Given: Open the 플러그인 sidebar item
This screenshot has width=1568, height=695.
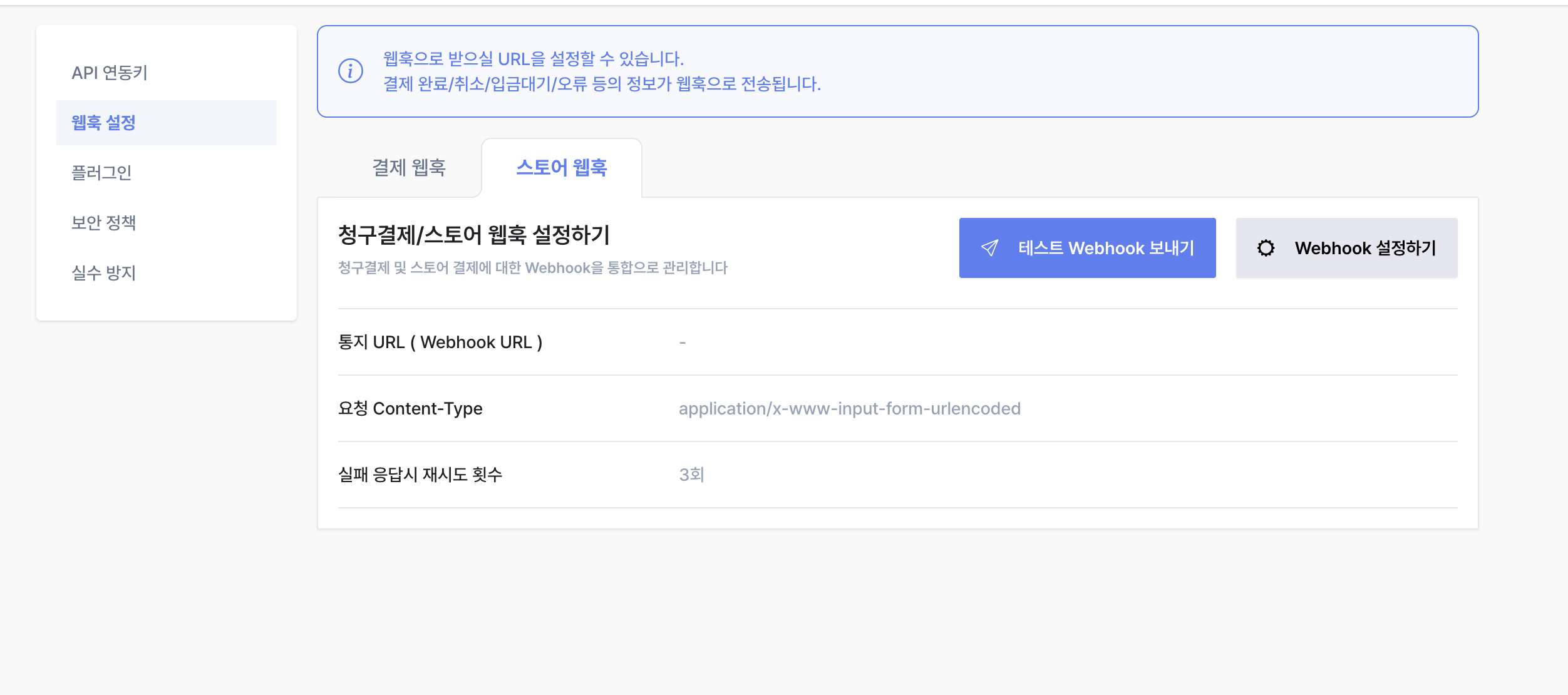Looking at the screenshot, I should point(101,173).
